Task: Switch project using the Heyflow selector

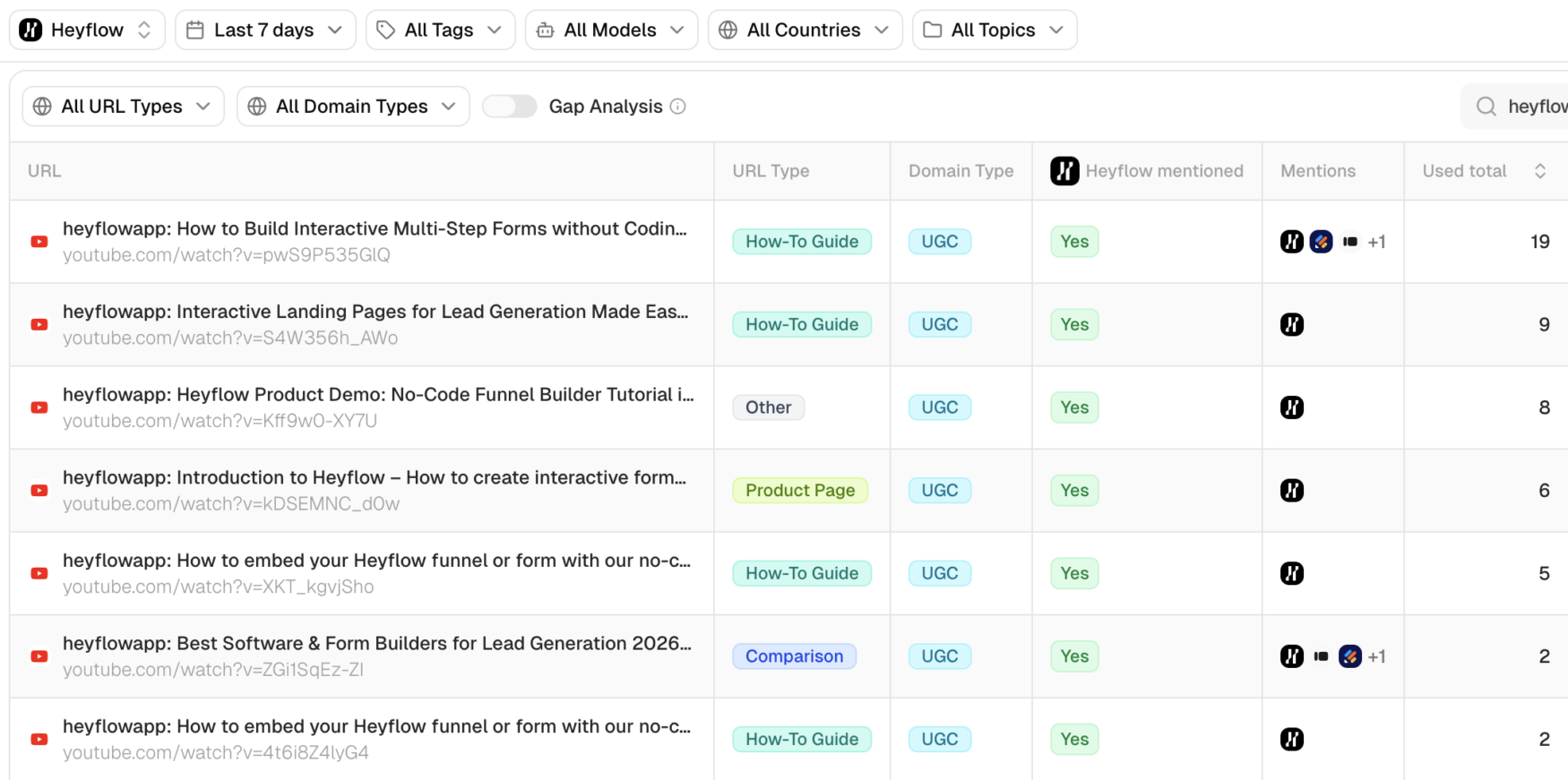Action: point(87,30)
